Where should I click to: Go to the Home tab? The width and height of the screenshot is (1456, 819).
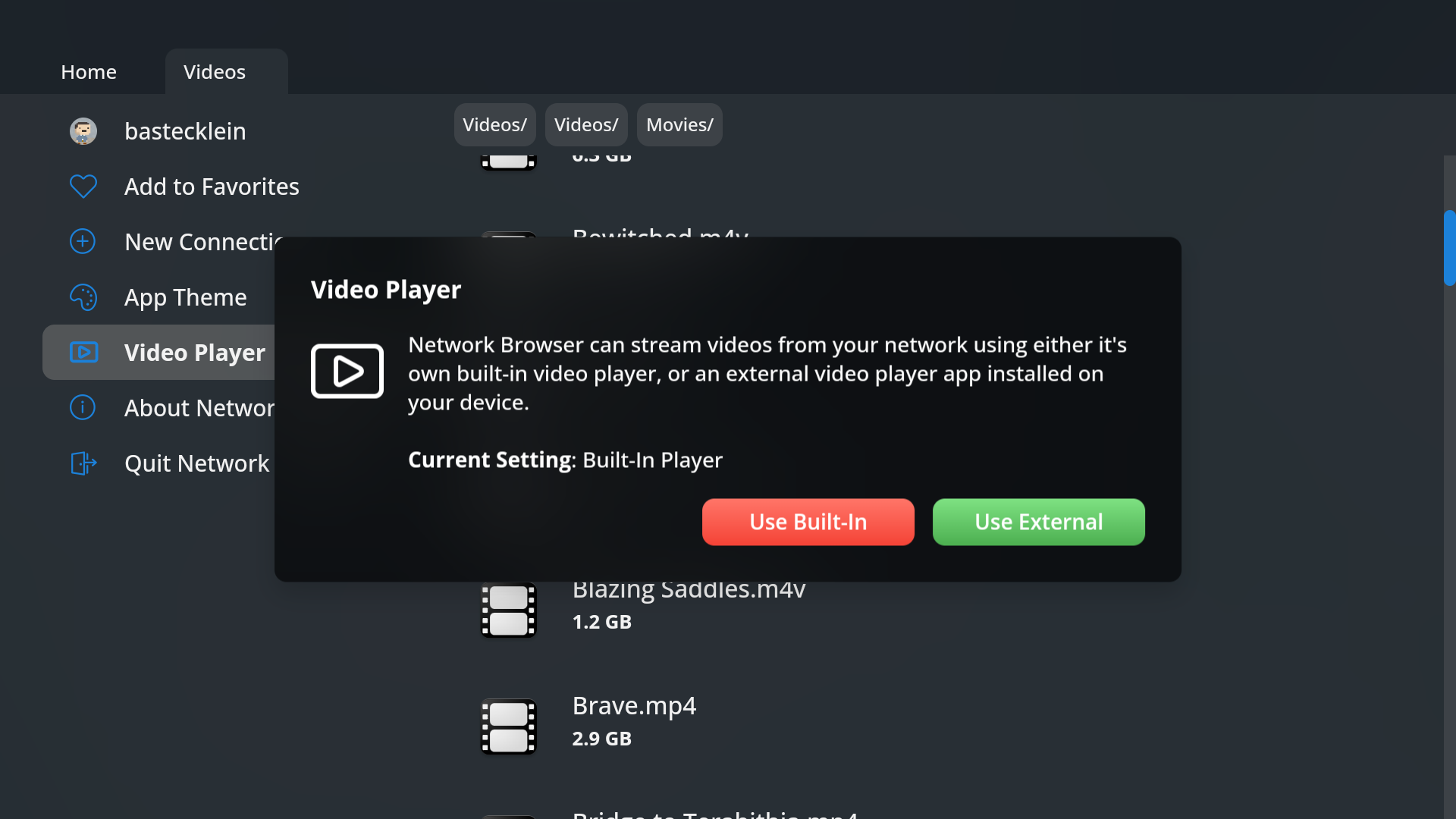[88, 71]
